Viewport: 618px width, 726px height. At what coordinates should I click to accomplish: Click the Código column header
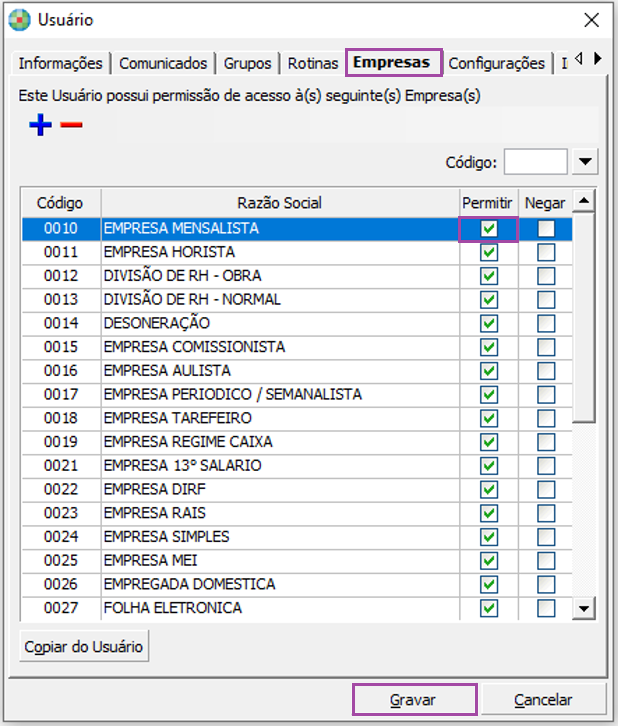[x=60, y=203]
